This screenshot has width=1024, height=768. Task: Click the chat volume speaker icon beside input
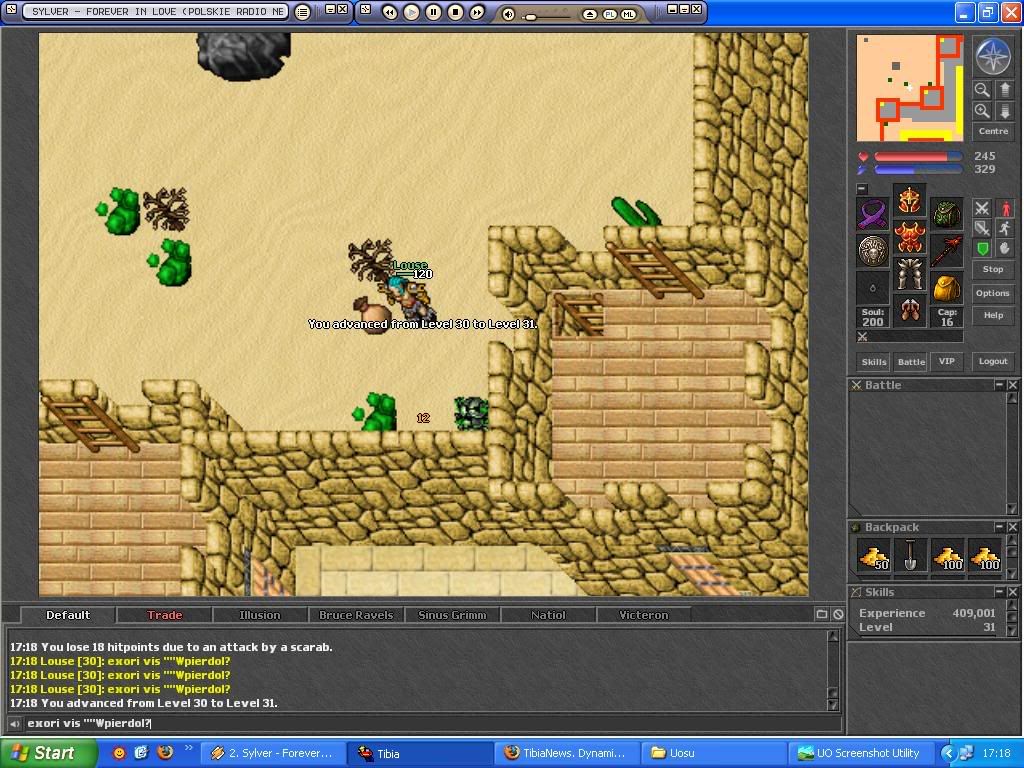pyautogui.click(x=14, y=724)
